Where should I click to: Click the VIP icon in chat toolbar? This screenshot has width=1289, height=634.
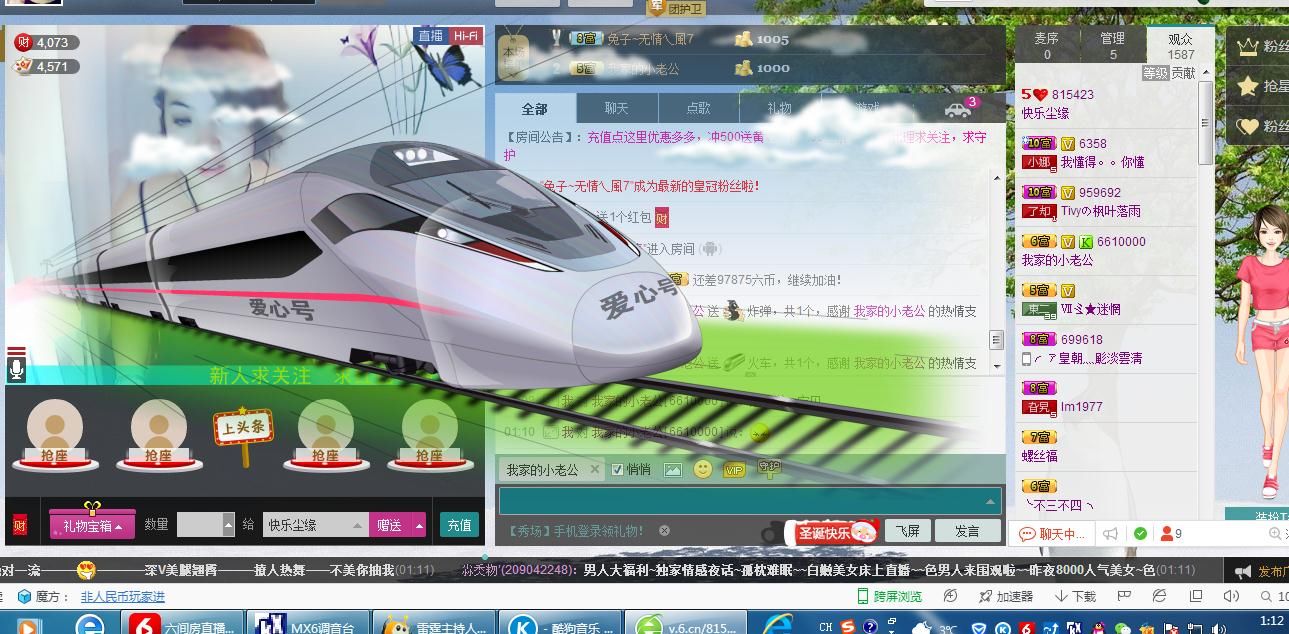click(734, 469)
